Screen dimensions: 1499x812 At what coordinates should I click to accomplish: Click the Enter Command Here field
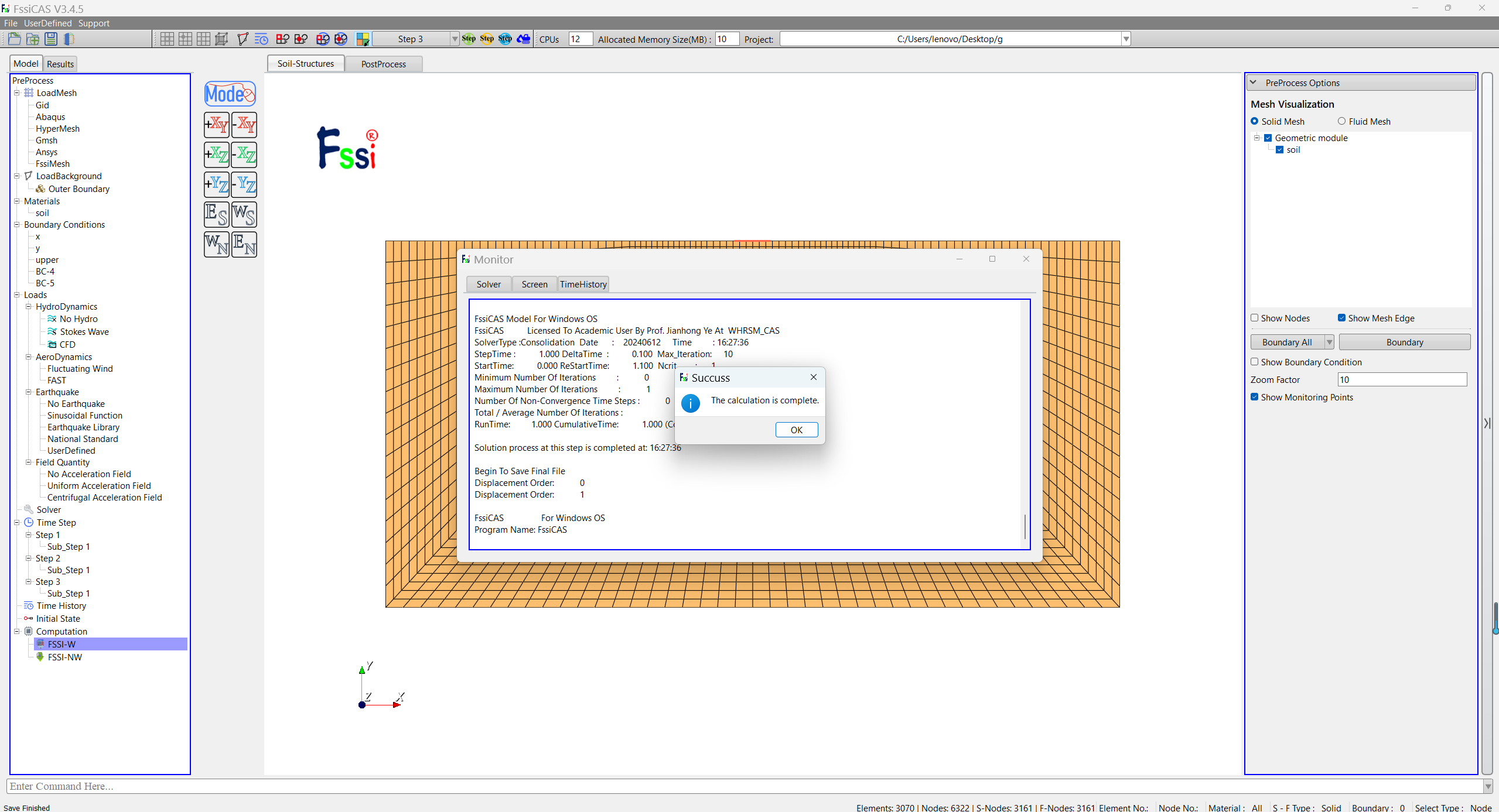click(745, 786)
